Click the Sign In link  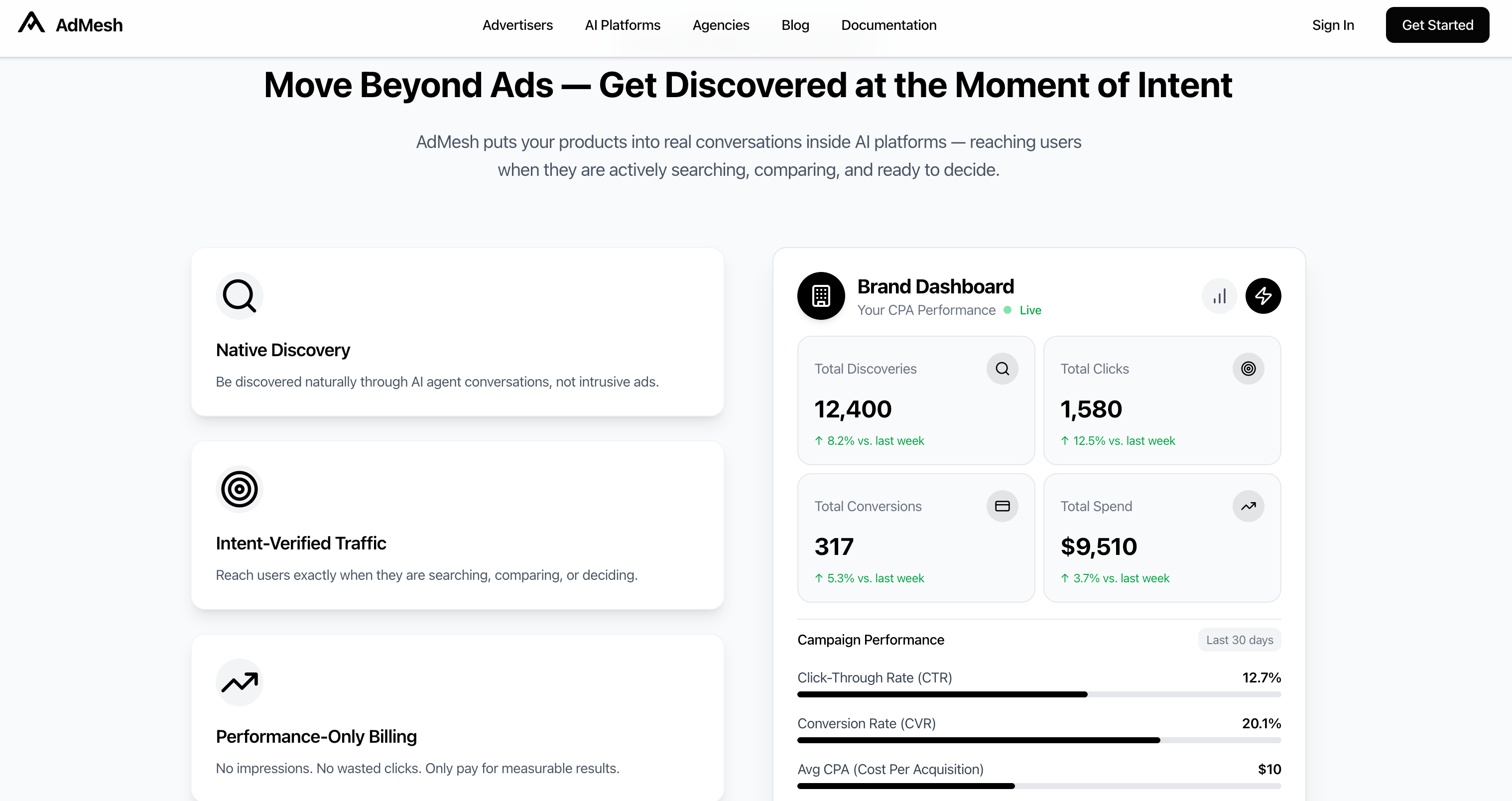coord(1332,25)
